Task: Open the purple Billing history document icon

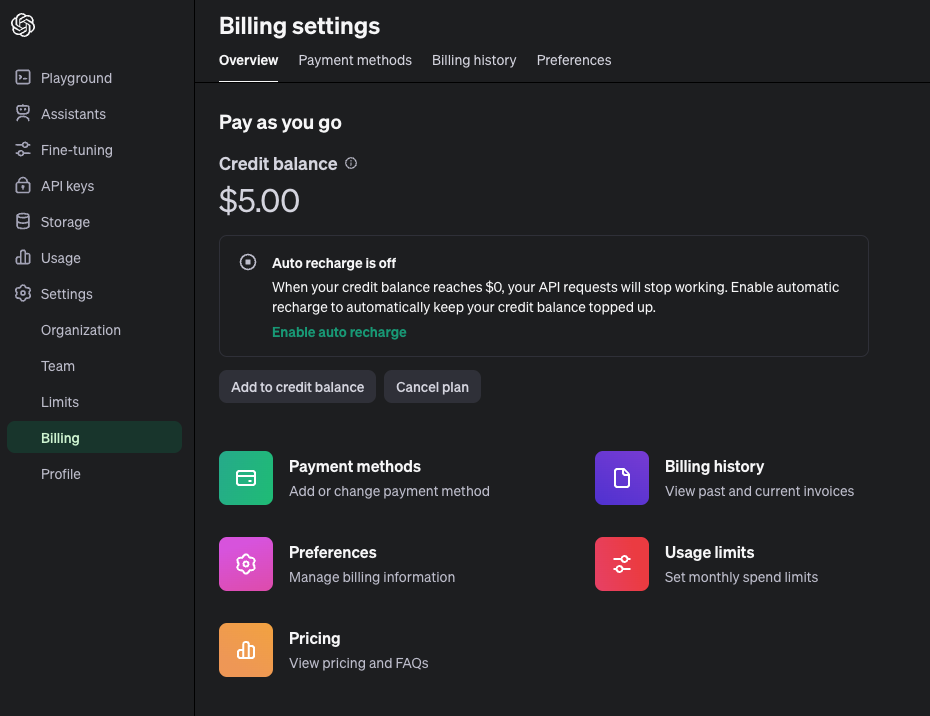Action: (622, 478)
